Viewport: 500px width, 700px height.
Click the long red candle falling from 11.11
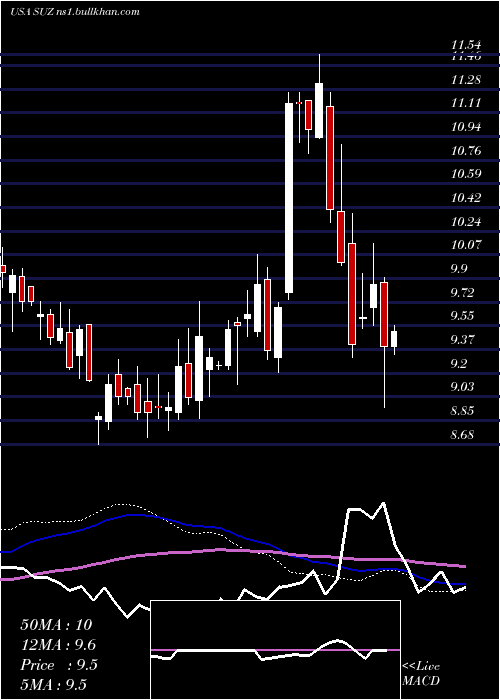click(x=330, y=158)
